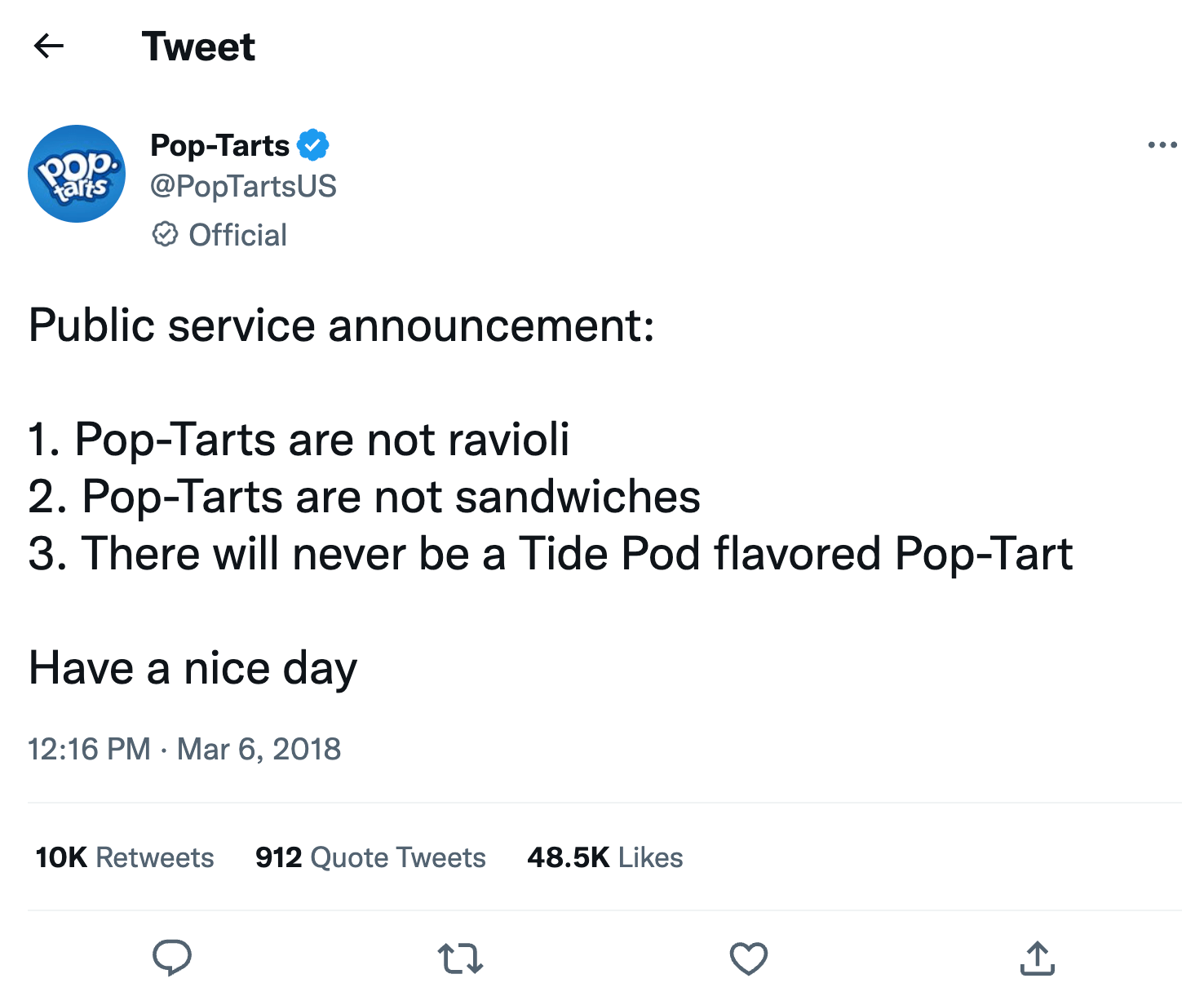Click the Public service announcement tweet text
Viewport: 1204px width, 1005px height.
(341, 325)
